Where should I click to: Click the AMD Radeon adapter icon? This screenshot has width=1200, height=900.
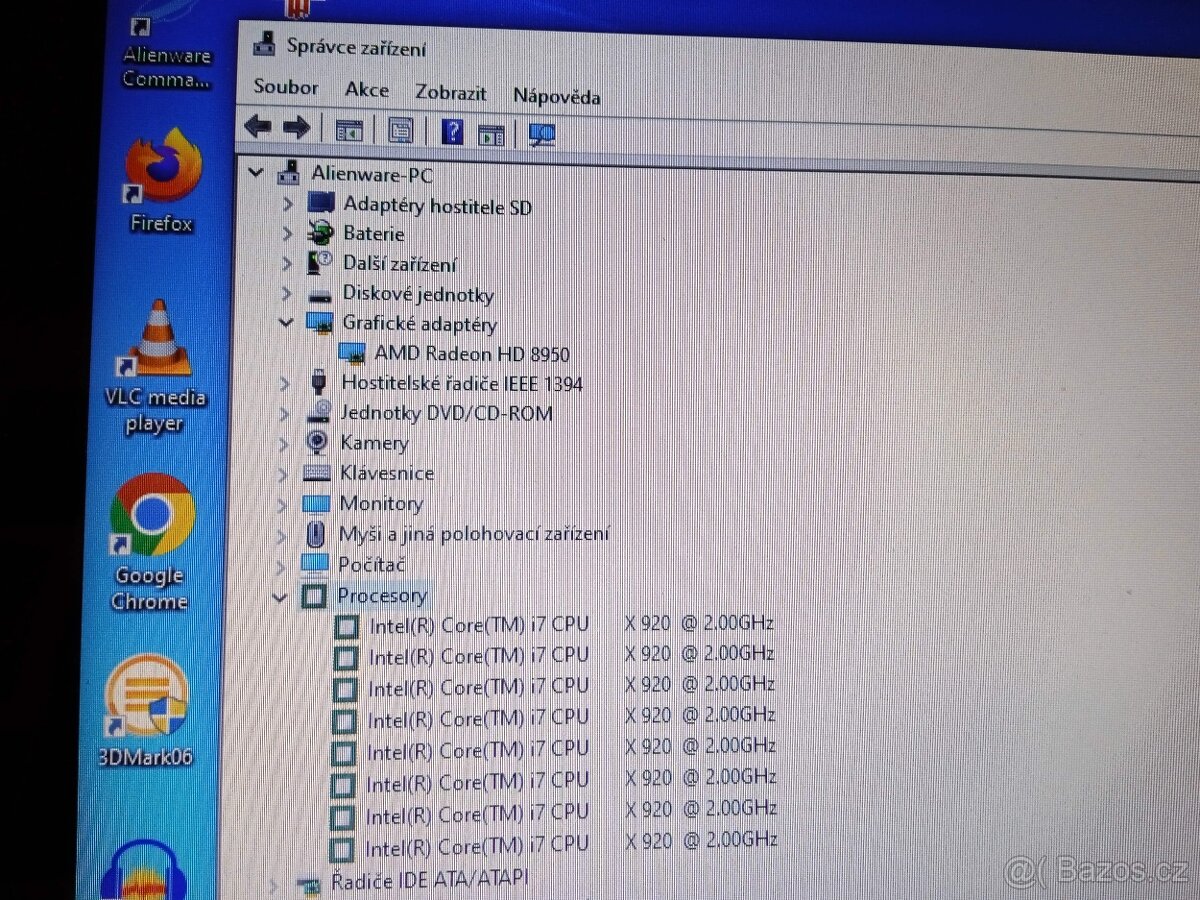[x=352, y=353]
